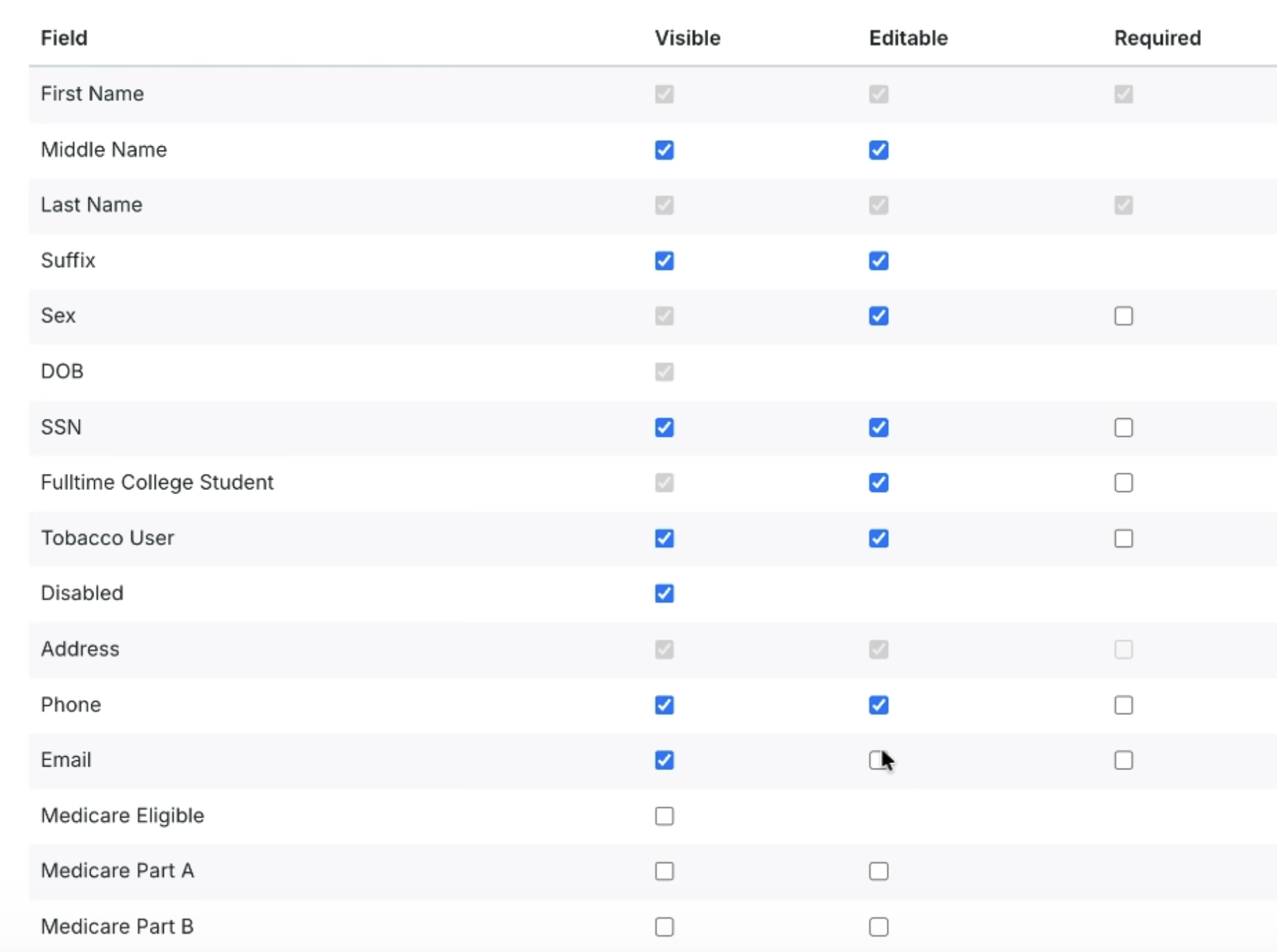This screenshot has width=1277, height=952.
Task: Click disabled Visible checkbox for Sex
Action: tap(664, 316)
